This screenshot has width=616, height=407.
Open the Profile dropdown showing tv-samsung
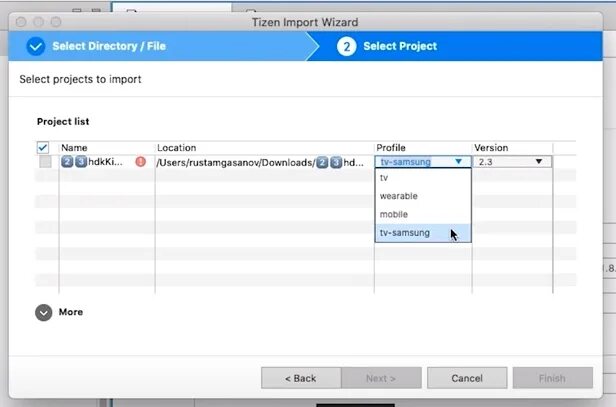click(423, 161)
